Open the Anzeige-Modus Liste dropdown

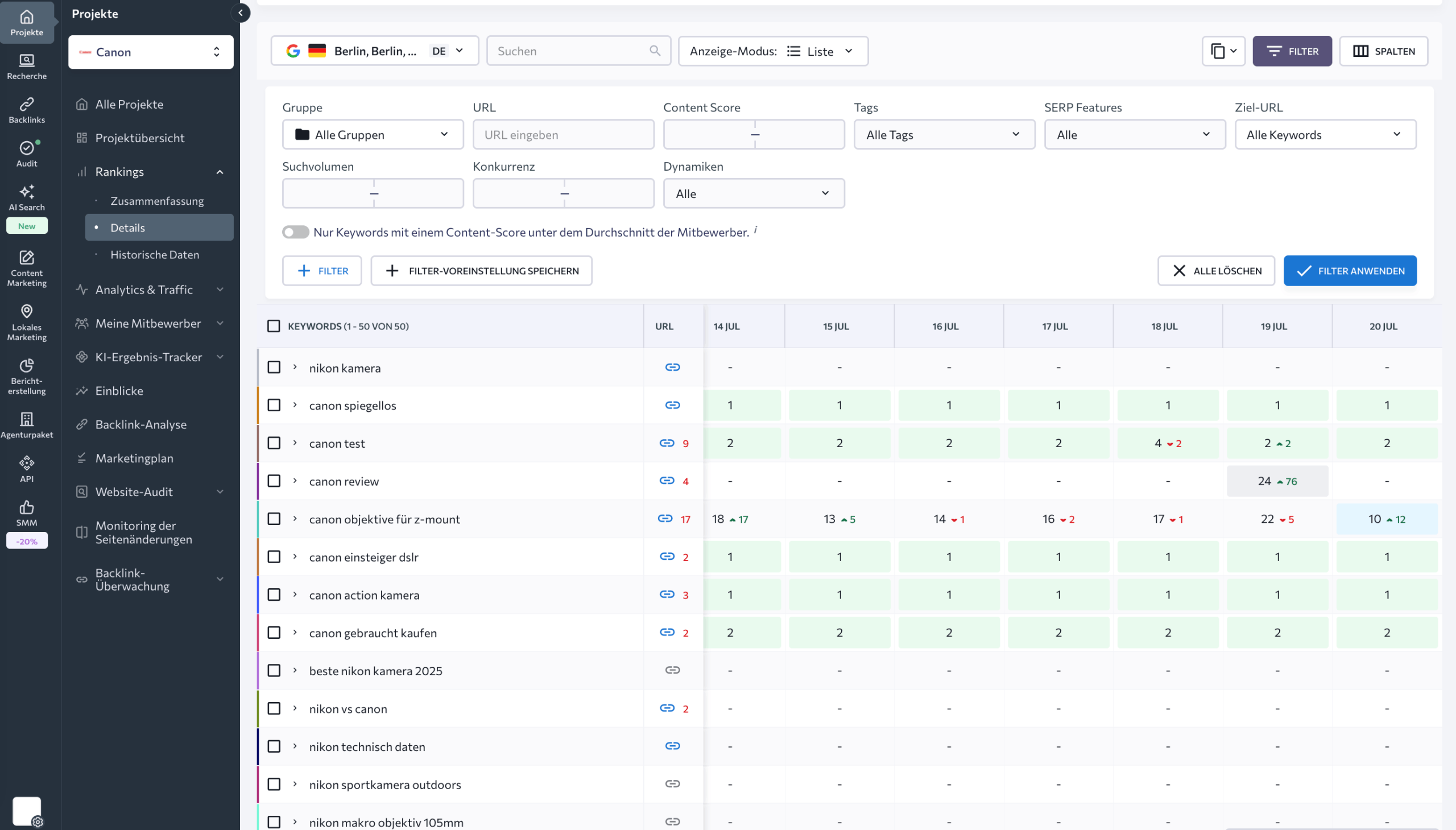coord(773,51)
